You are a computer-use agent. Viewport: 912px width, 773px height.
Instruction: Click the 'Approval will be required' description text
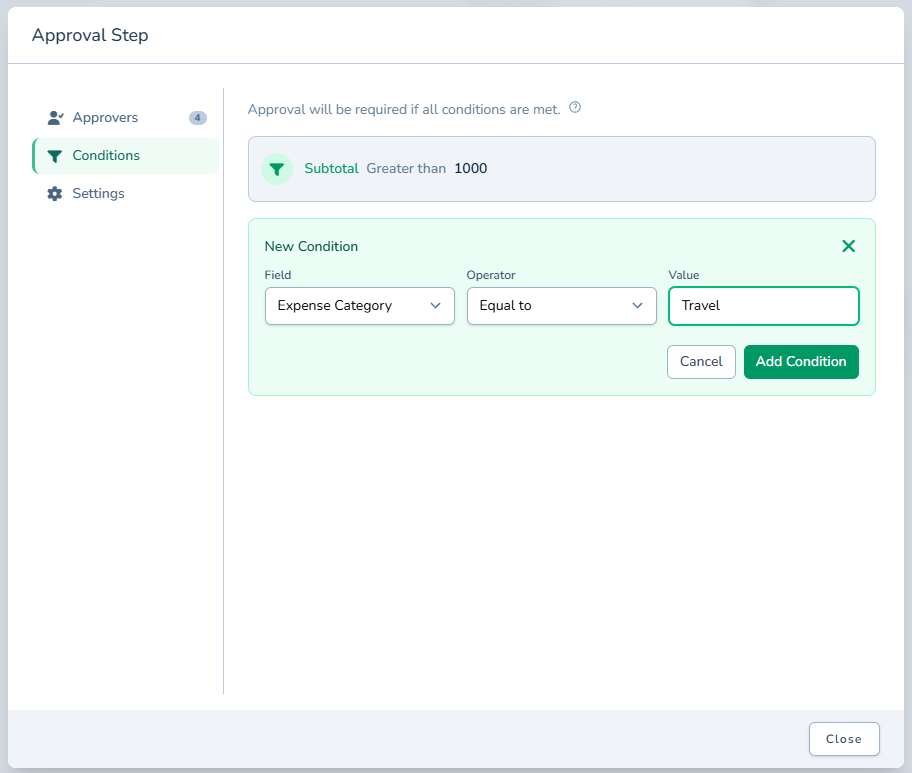[404, 109]
